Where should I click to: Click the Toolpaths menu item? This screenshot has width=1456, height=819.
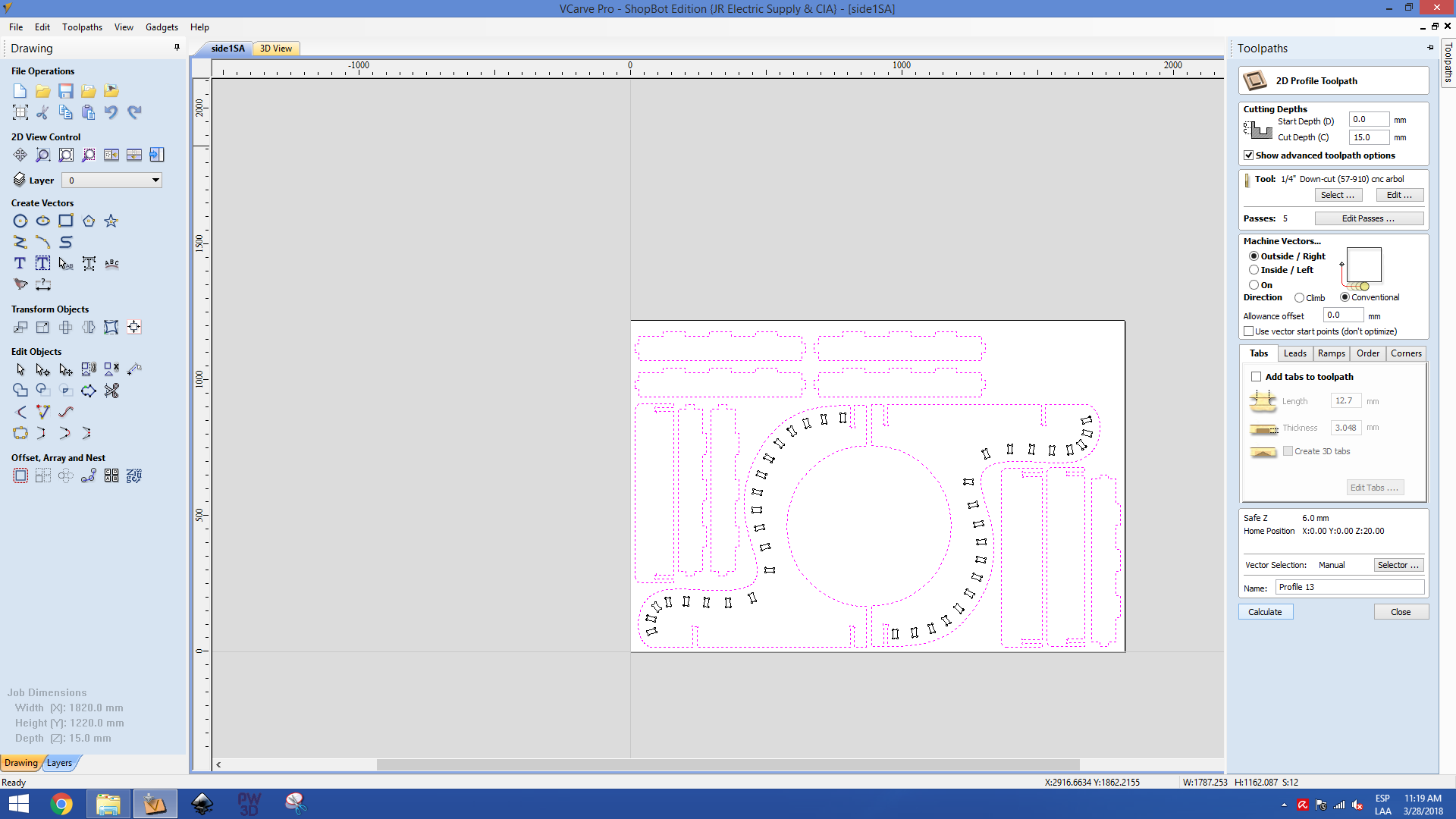[x=82, y=27]
